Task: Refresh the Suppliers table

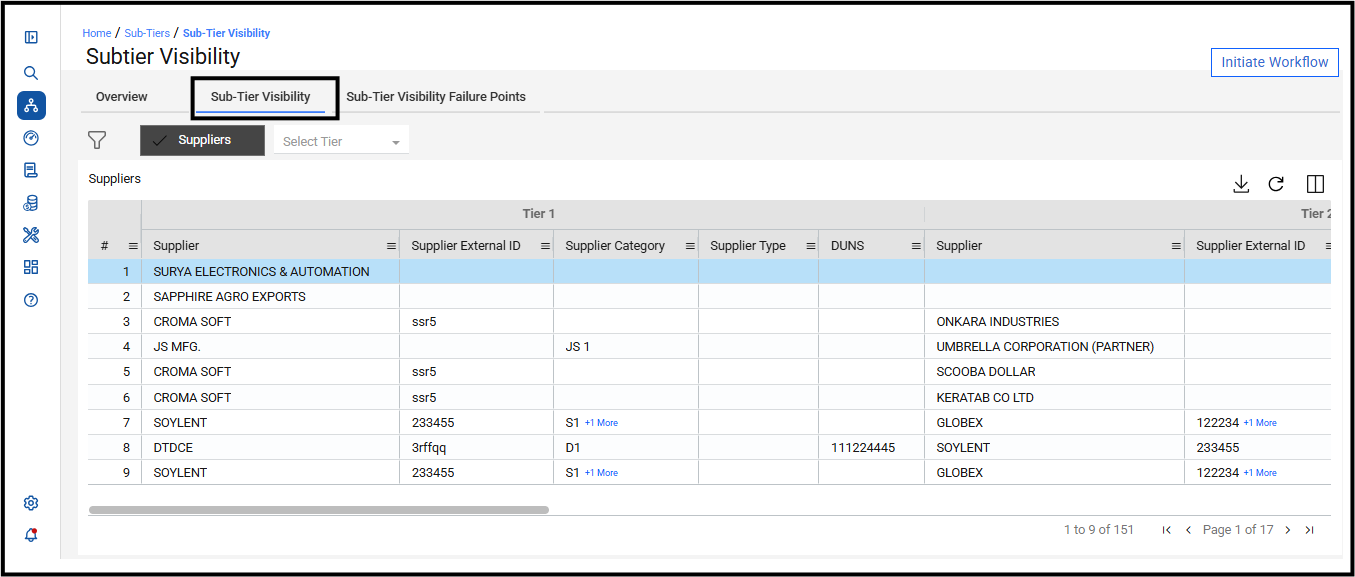Action: tap(1276, 184)
